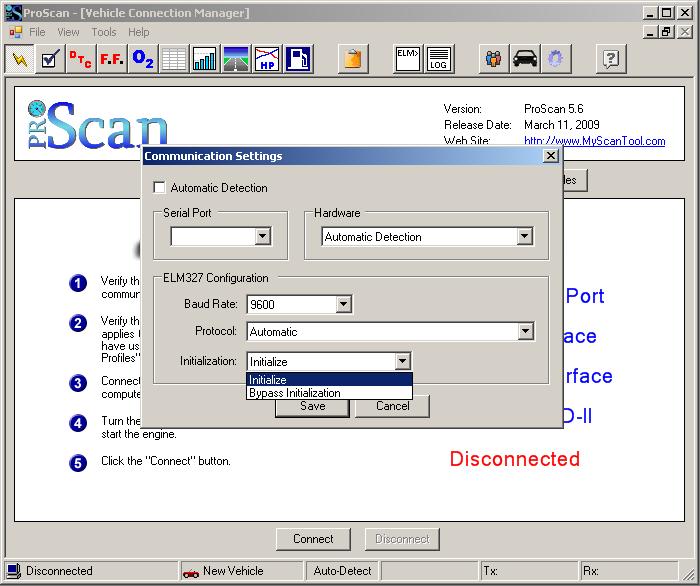This screenshot has width=700, height=586.
Task: Open the Hardware dropdown list
Action: 524,237
